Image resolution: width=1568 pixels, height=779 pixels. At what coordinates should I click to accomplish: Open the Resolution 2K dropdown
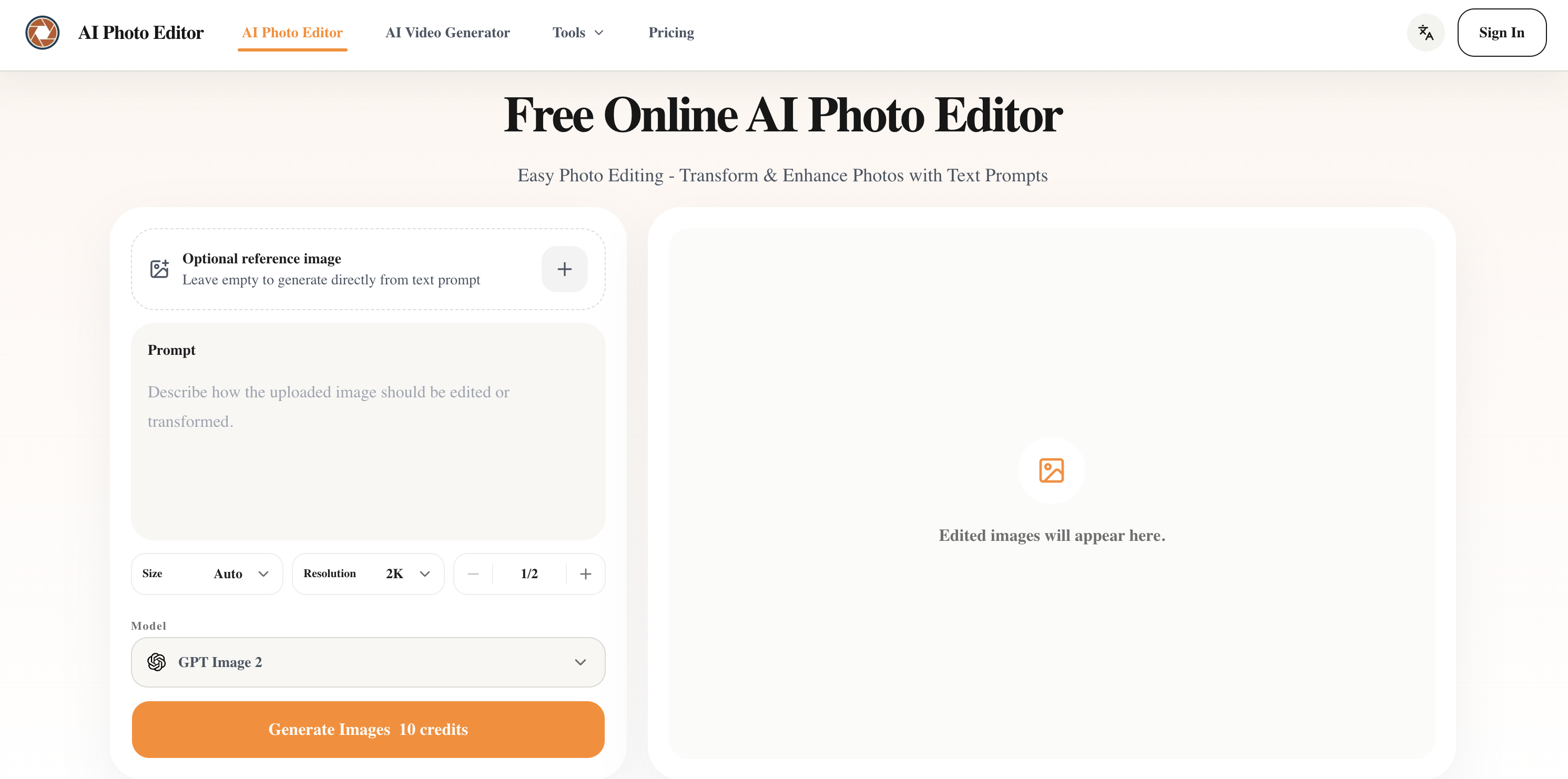point(368,574)
